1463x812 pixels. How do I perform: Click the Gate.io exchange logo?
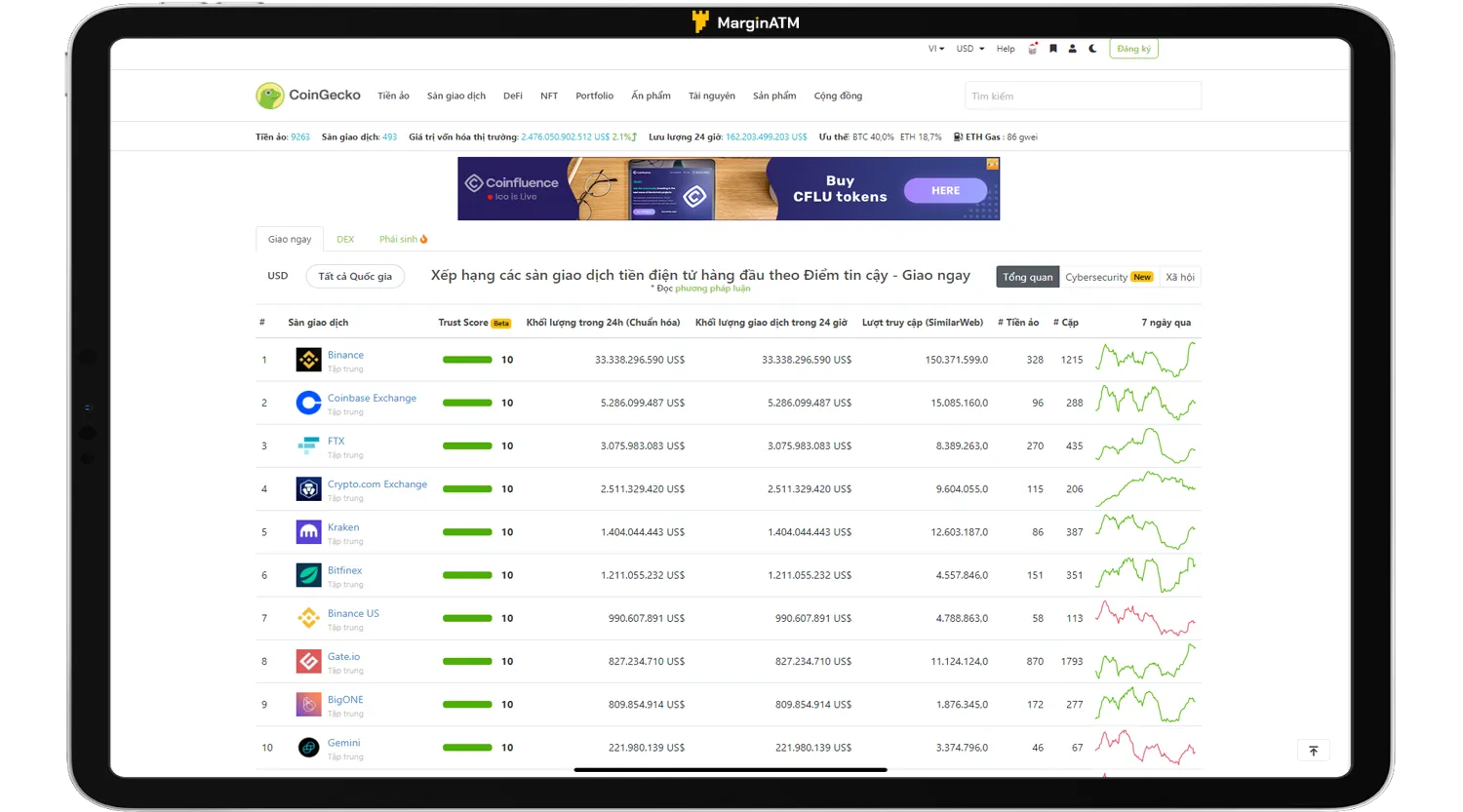pos(308,661)
